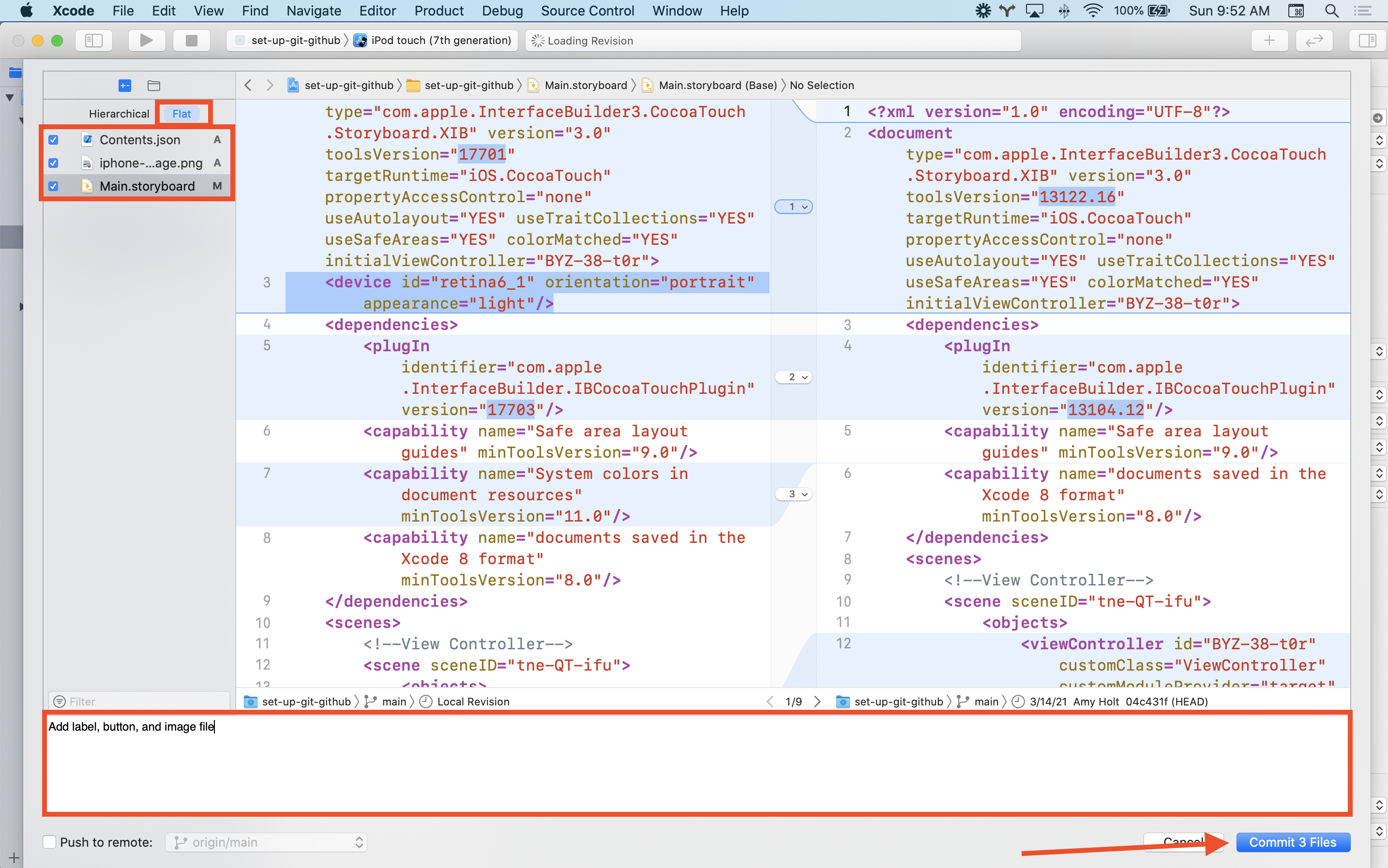
Task: Open Spotlight search in the menu bar
Action: click(1332, 11)
